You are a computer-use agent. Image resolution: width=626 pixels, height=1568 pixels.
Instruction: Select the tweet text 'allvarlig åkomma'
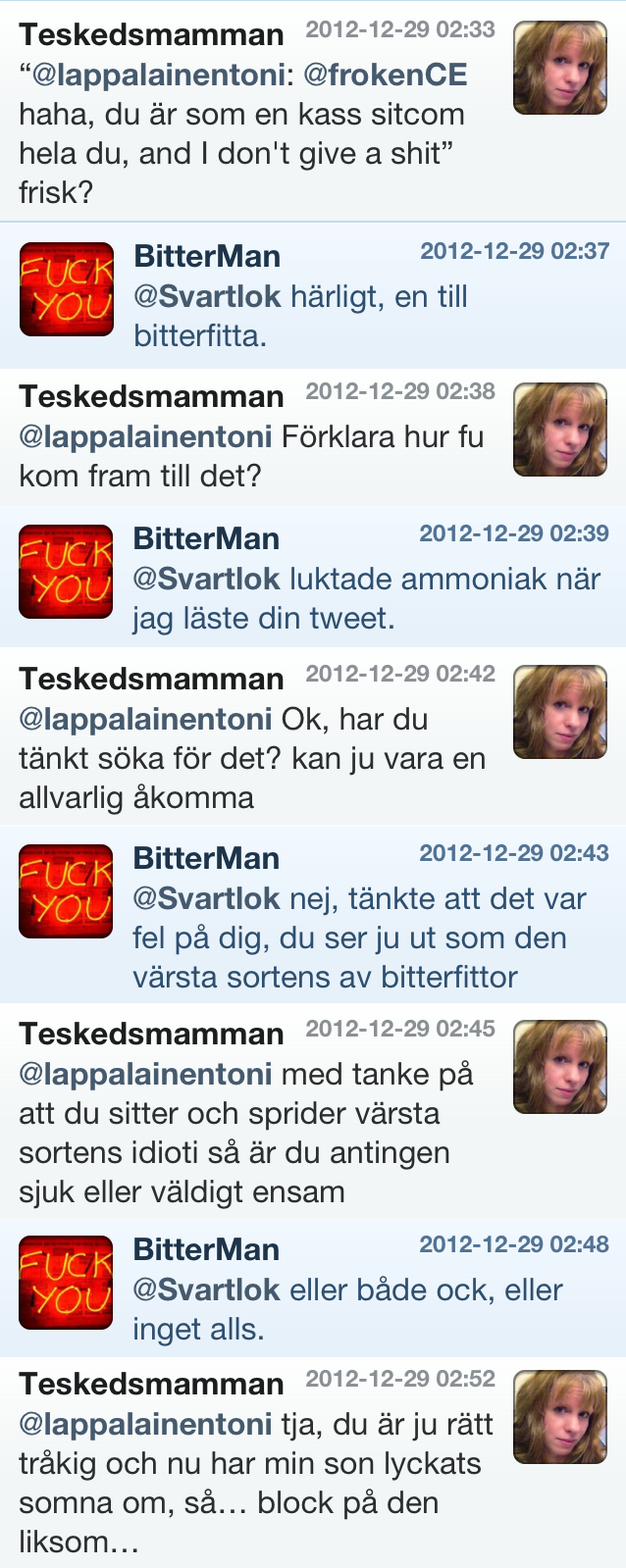click(x=136, y=797)
